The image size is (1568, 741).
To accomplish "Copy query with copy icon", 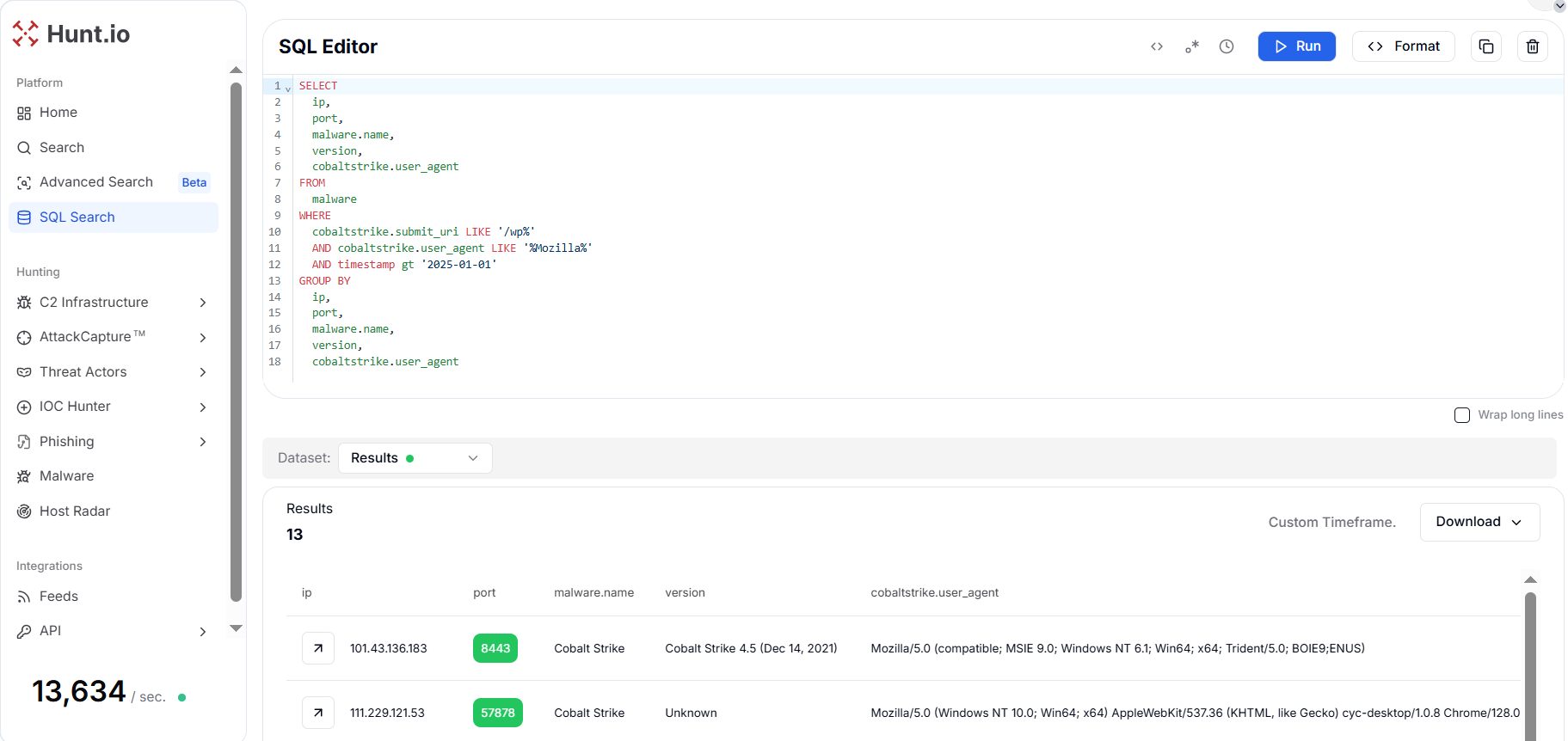I will click(x=1486, y=46).
